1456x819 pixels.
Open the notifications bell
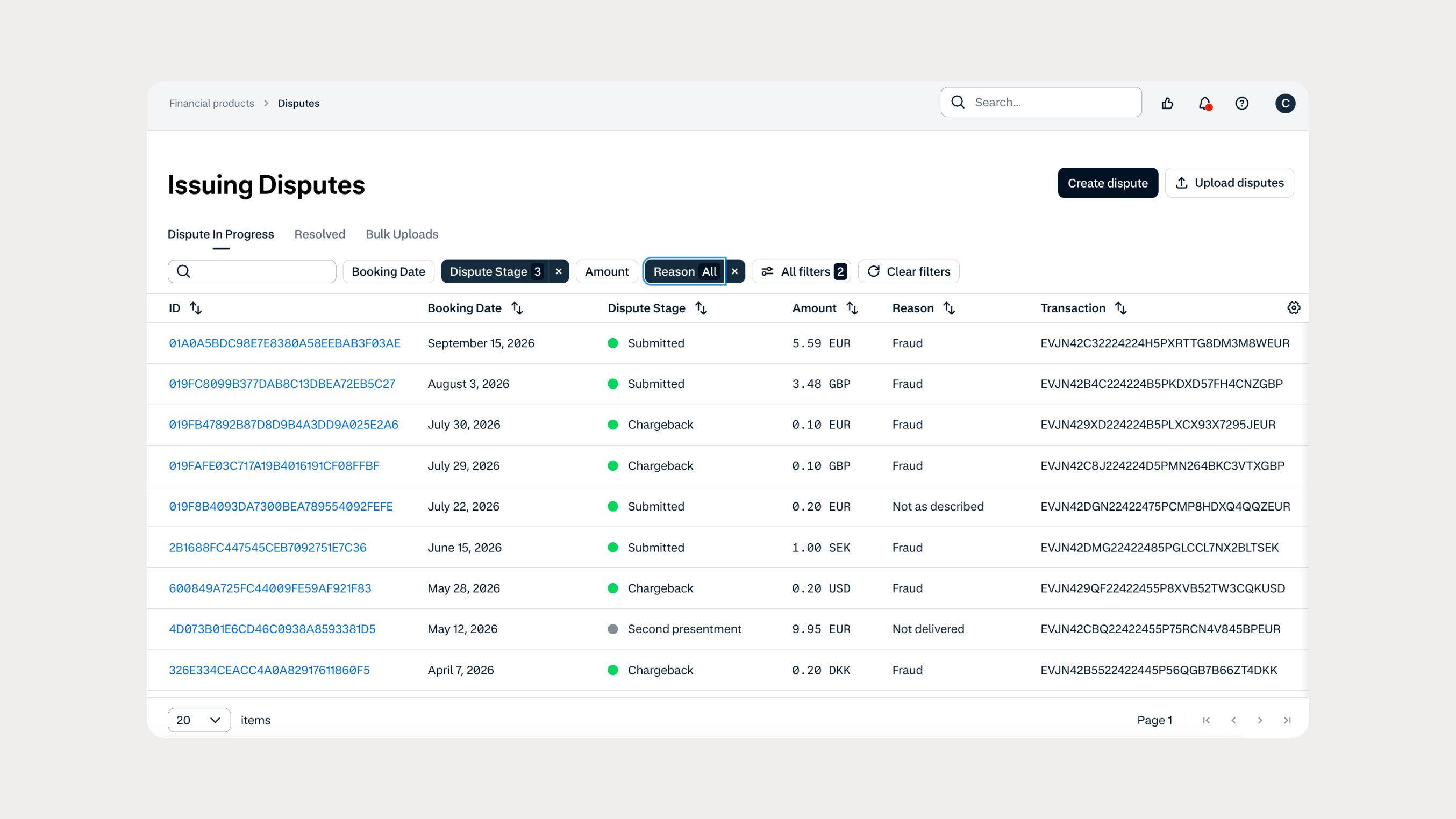pyautogui.click(x=1204, y=103)
